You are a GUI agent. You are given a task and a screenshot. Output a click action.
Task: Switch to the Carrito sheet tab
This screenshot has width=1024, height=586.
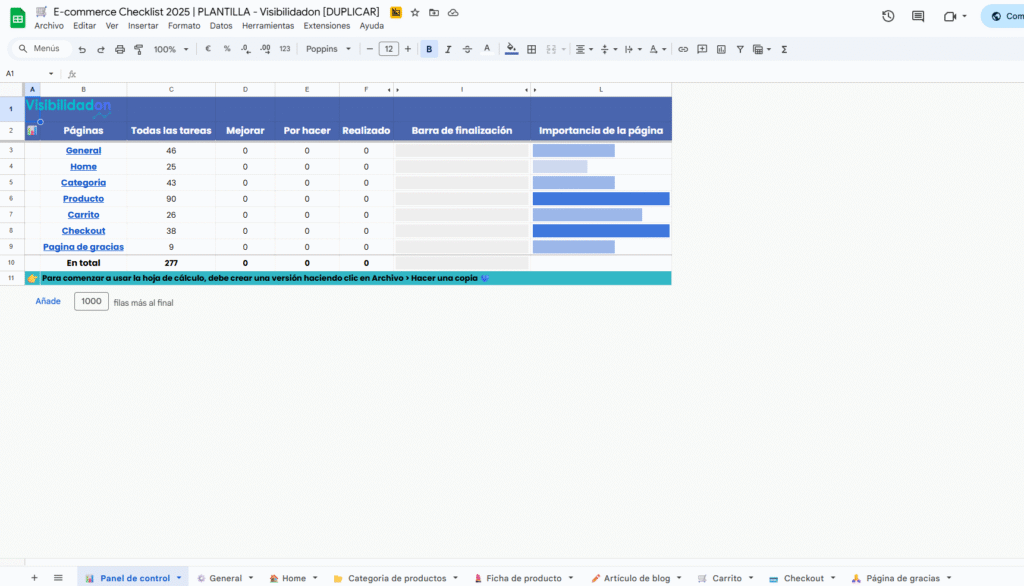(726, 578)
